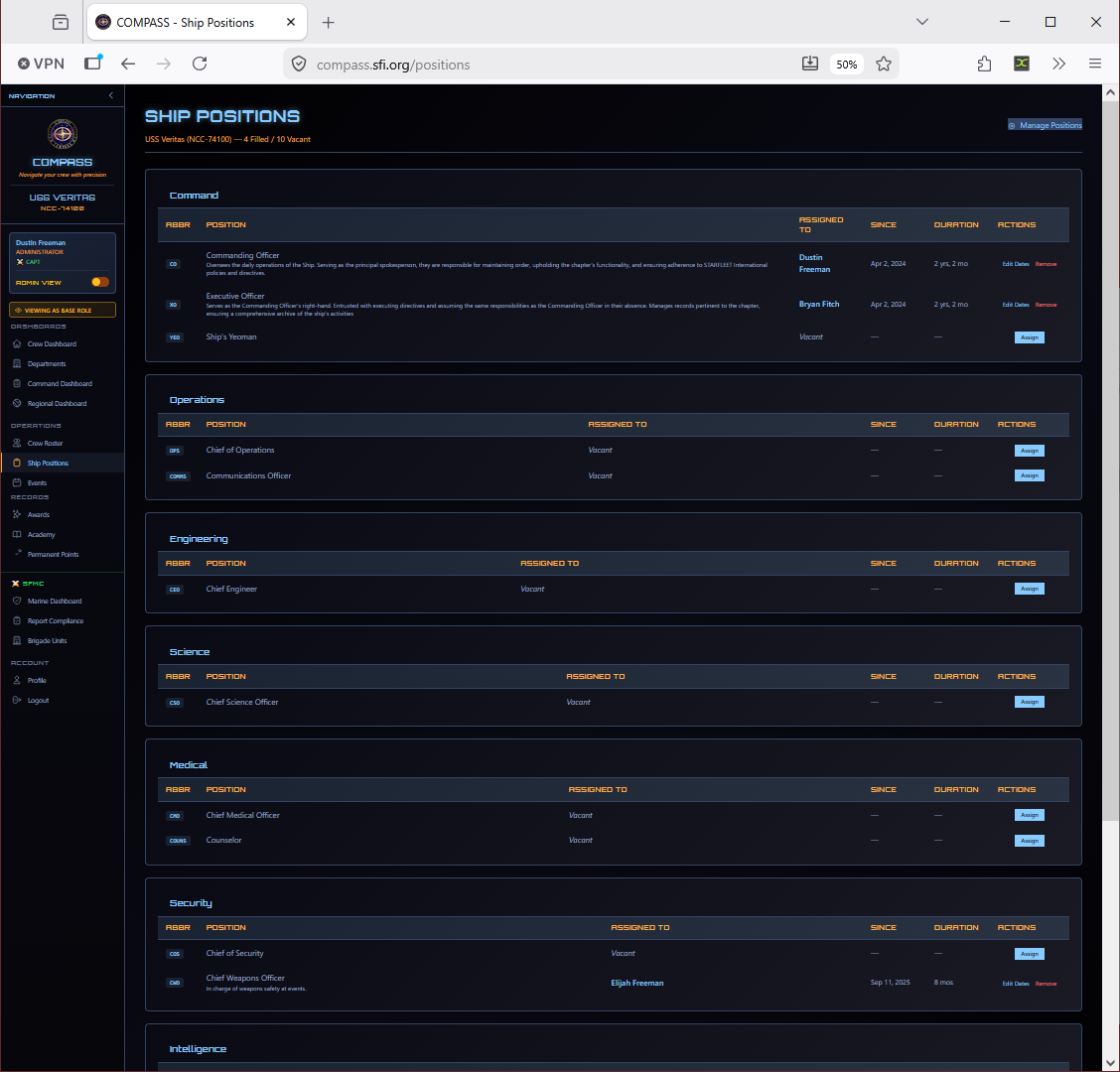Open Bryan Fitch's crew link

click(818, 305)
